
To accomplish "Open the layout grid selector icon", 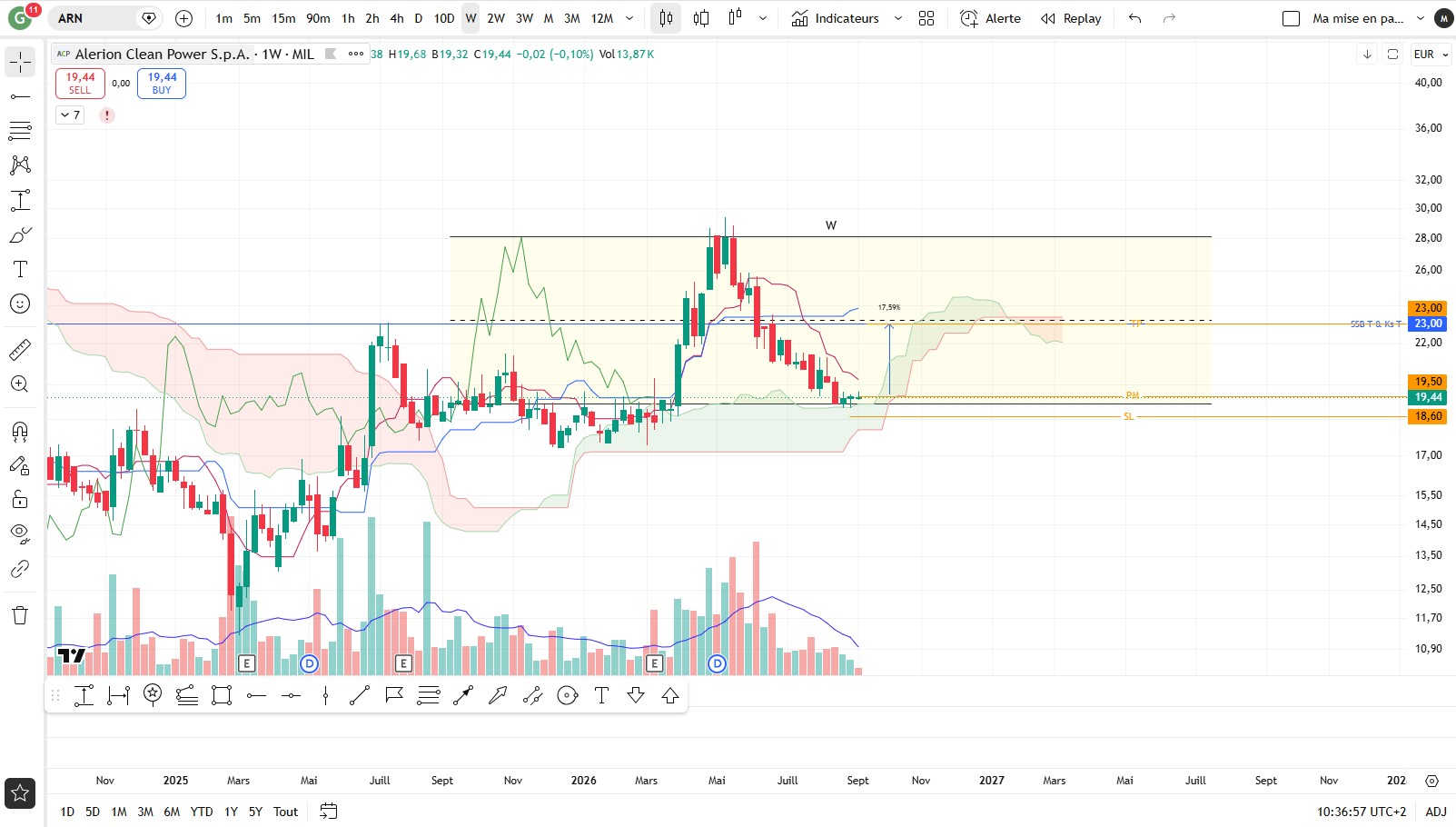I will [926, 18].
